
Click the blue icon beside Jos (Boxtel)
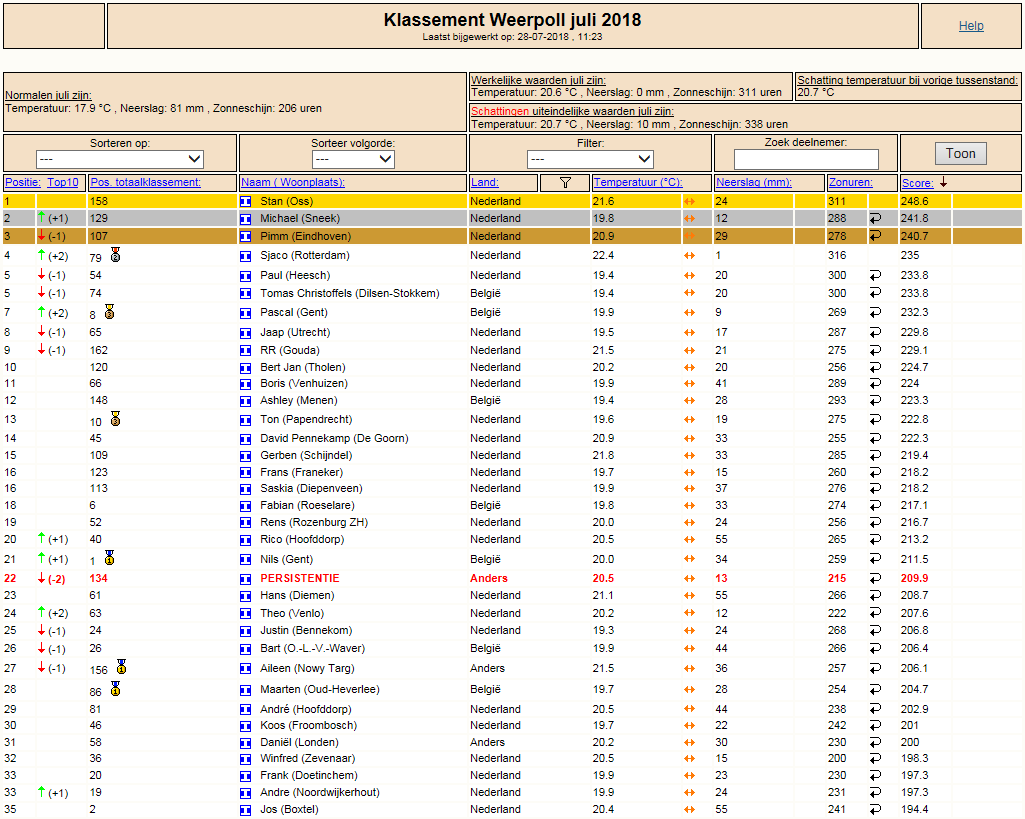(x=245, y=811)
